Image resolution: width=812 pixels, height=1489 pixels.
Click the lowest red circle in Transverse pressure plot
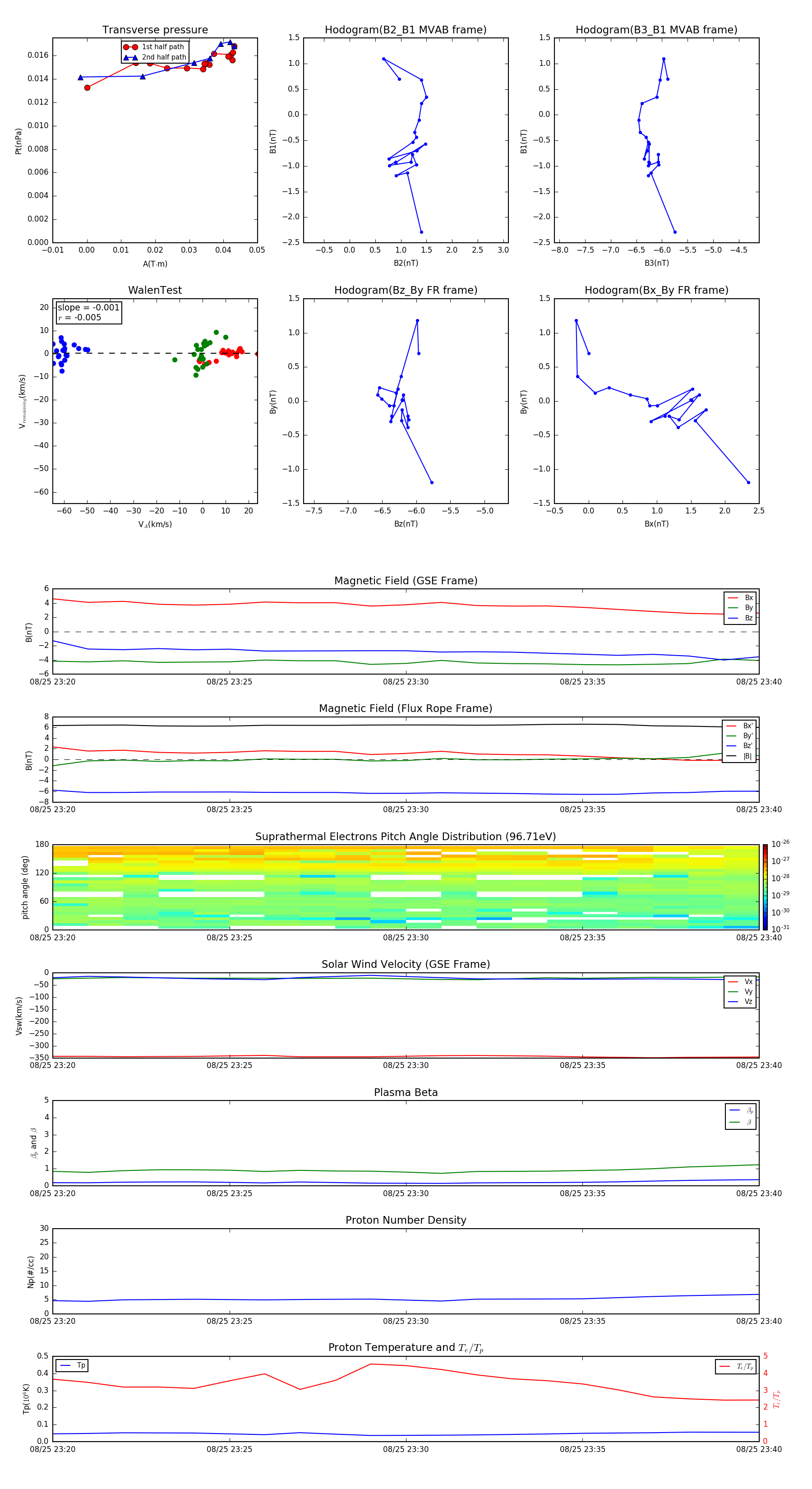(x=87, y=88)
